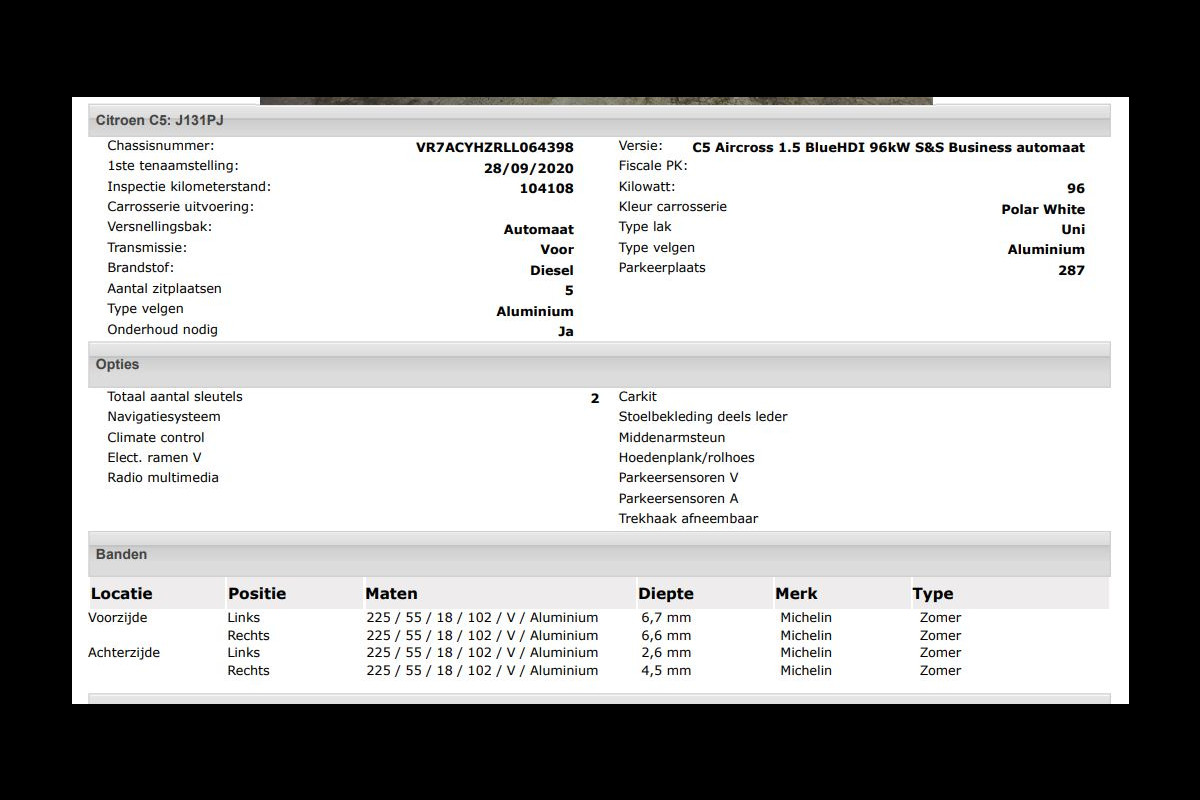Image resolution: width=1200 pixels, height=800 pixels.
Task: Click the odometer reading 104108
Action: point(546,188)
